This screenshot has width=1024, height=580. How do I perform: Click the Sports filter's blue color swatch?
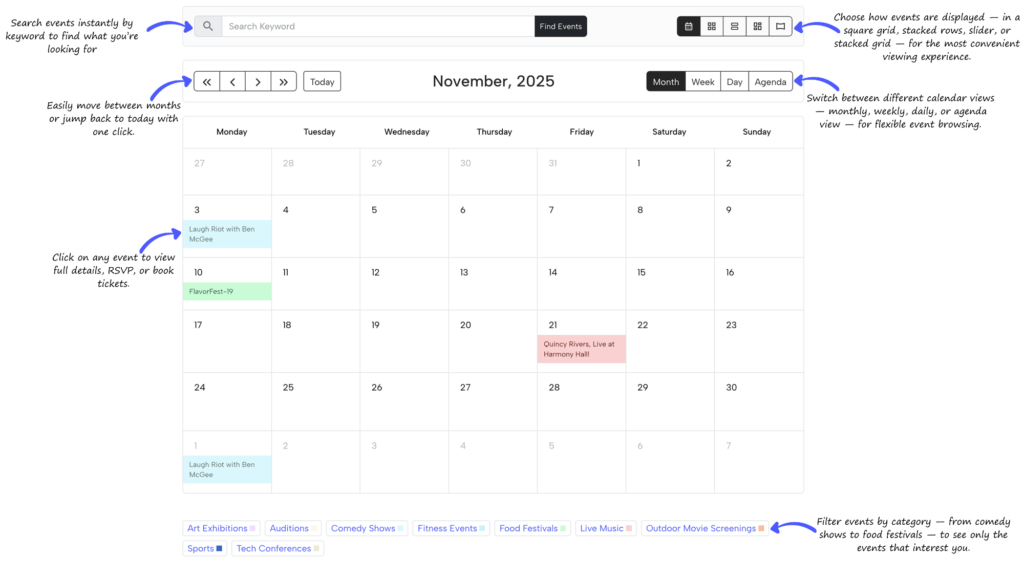point(219,549)
